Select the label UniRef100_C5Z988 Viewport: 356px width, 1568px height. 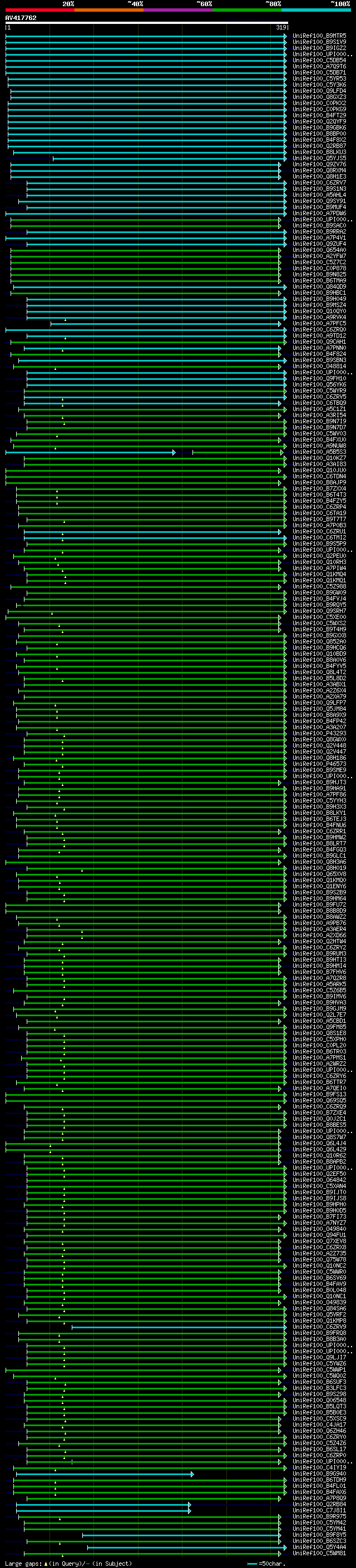(319, 586)
